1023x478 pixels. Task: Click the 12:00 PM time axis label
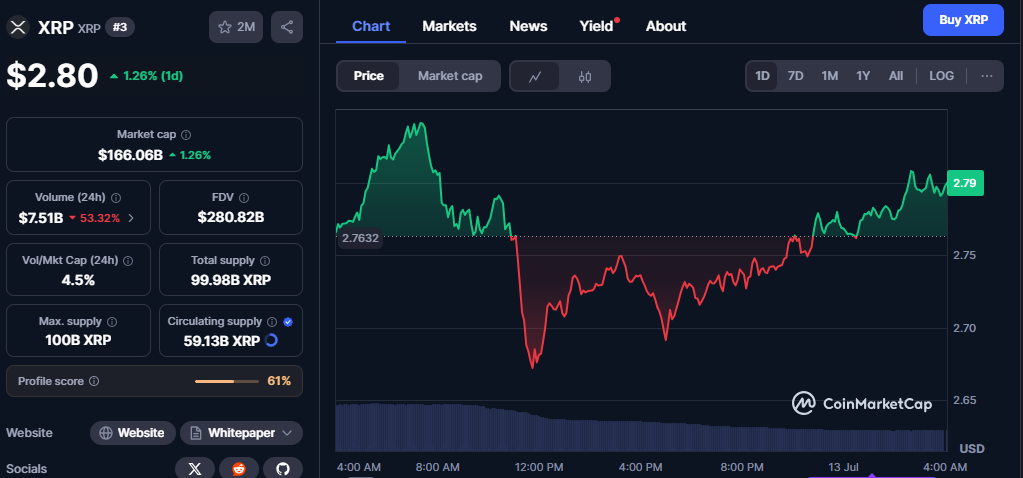click(539, 467)
